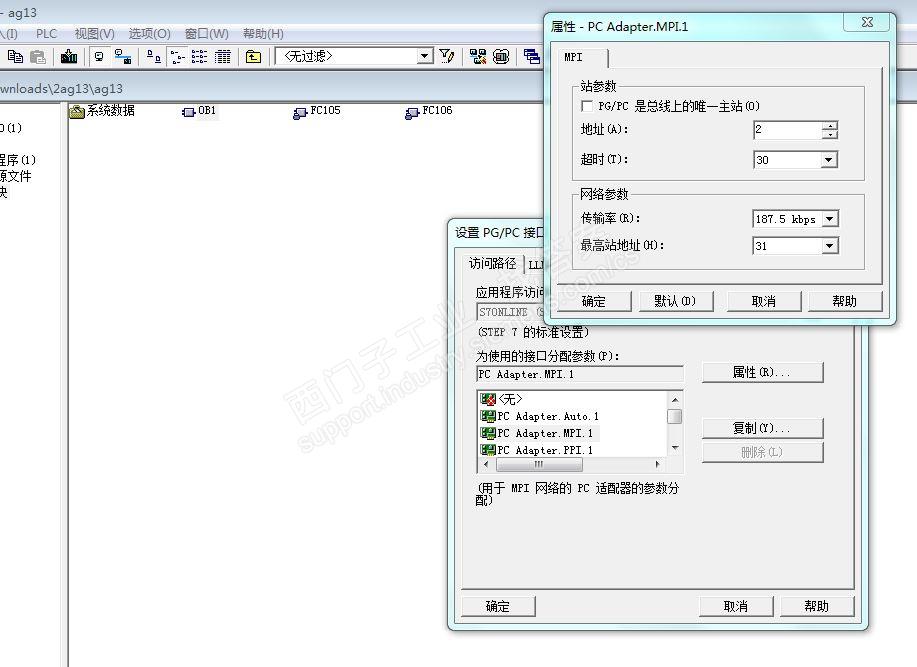Image resolution: width=917 pixels, height=667 pixels.
Task: Click the interface list scroll-left arrow
Action: click(x=486, y=465)
